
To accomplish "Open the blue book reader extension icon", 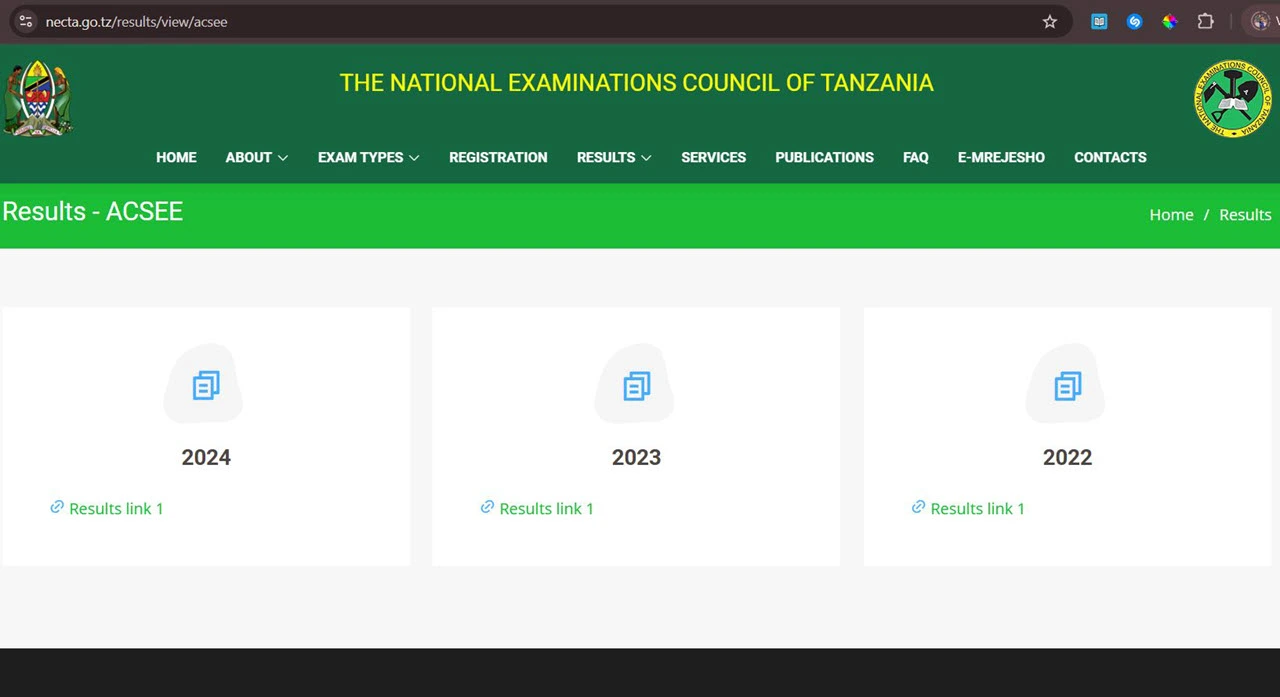I will pos(1099,21).
